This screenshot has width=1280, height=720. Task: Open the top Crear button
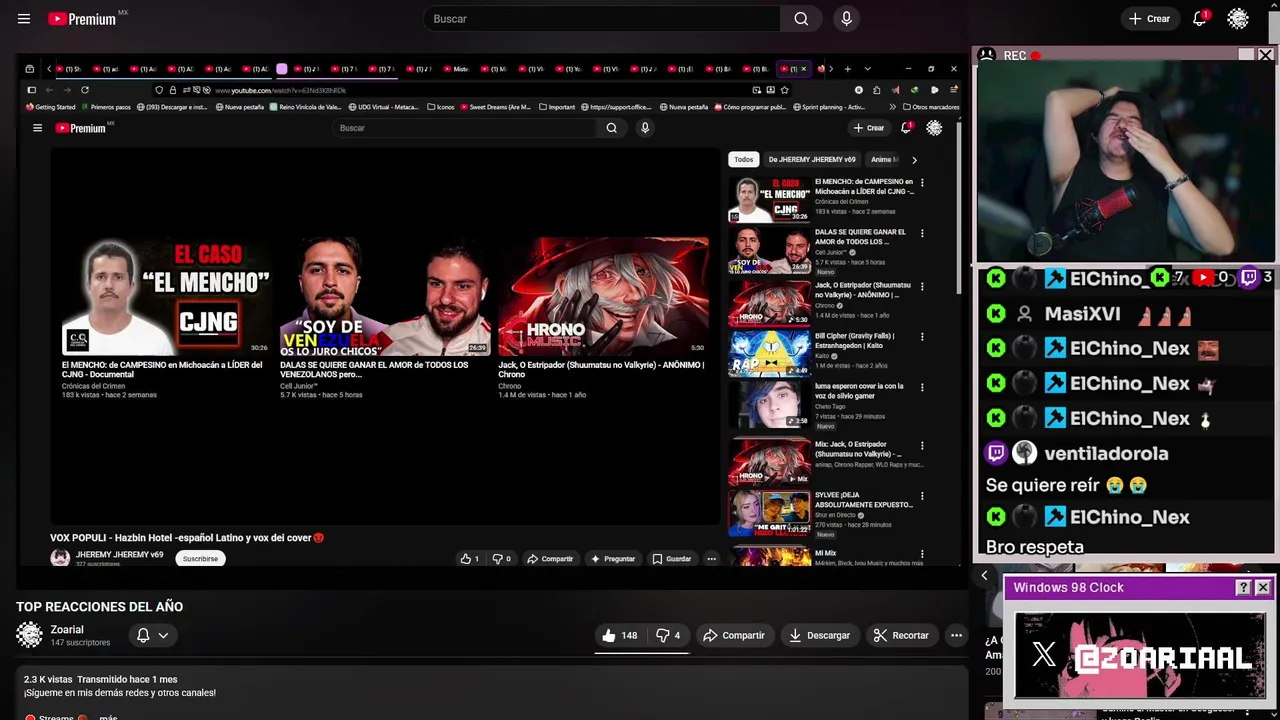coord(1149,19)
